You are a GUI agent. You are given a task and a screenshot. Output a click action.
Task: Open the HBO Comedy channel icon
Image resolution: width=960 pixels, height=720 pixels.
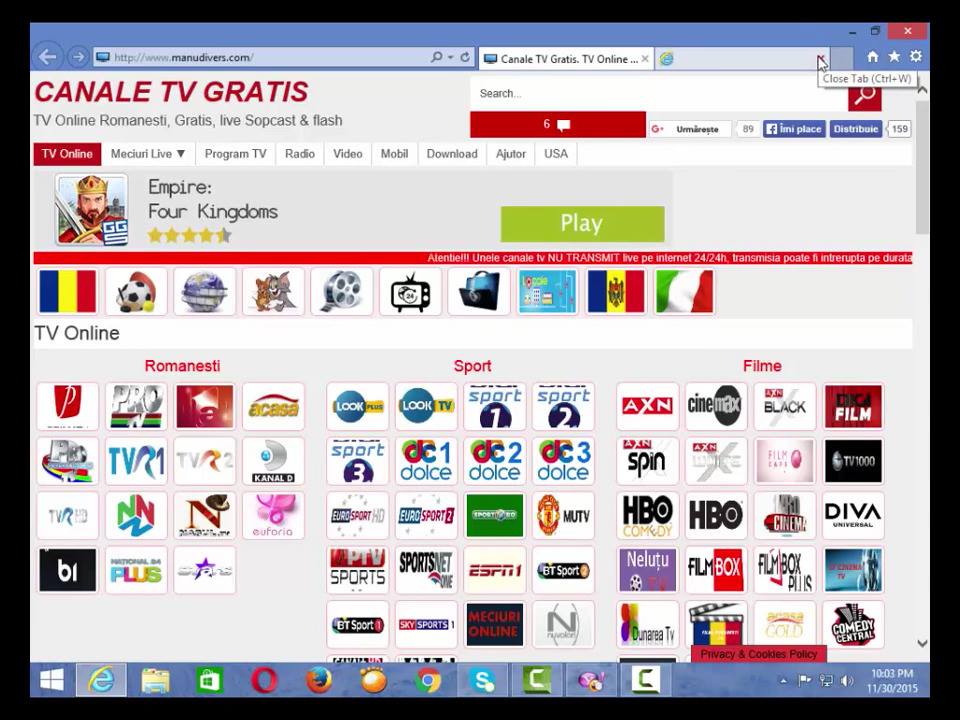[648, 516]
